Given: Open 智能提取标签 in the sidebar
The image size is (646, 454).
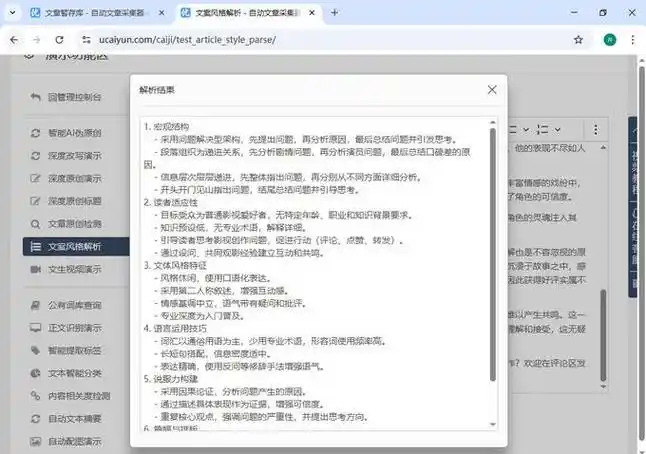Looking at the screenshot, I should coord(66,351).
